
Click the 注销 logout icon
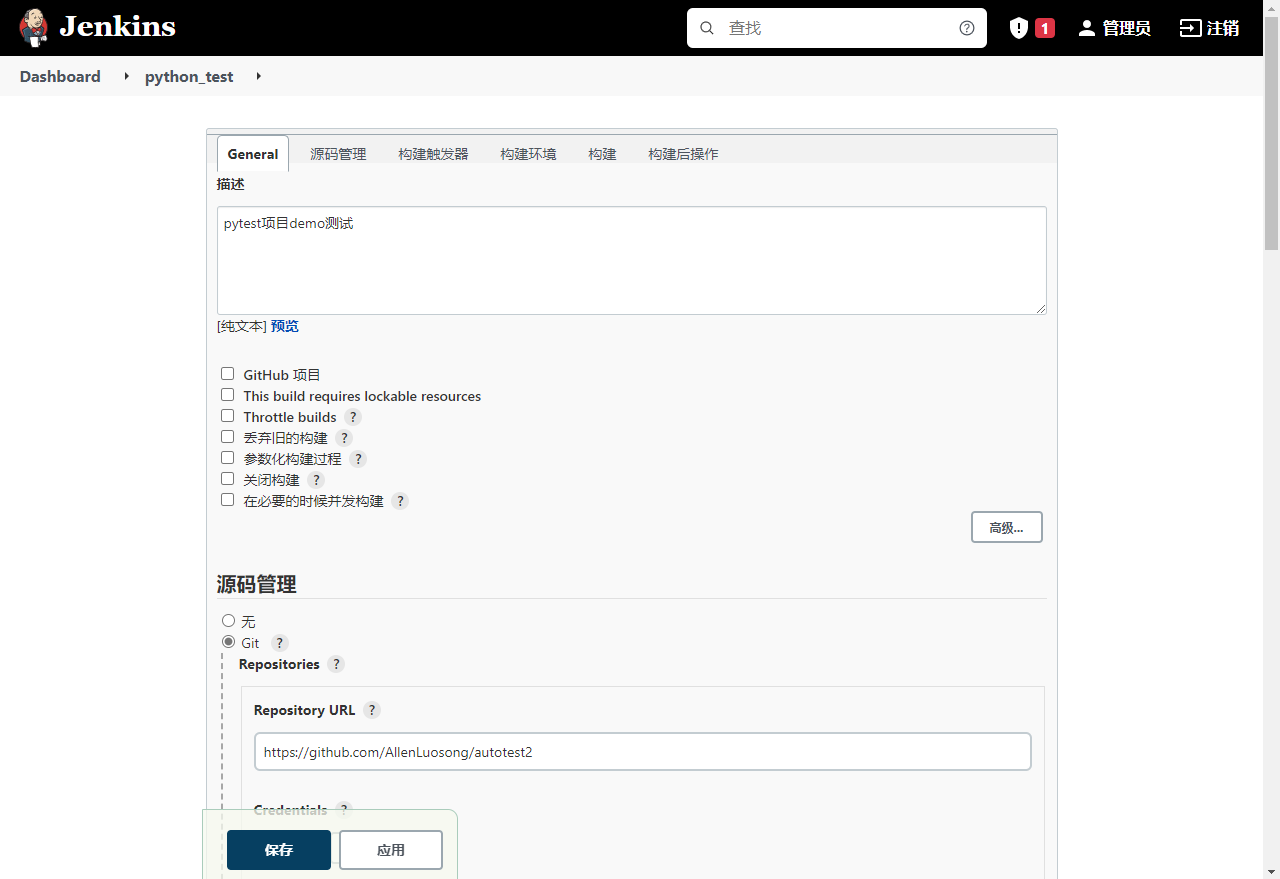click(x=1190, y=28)
